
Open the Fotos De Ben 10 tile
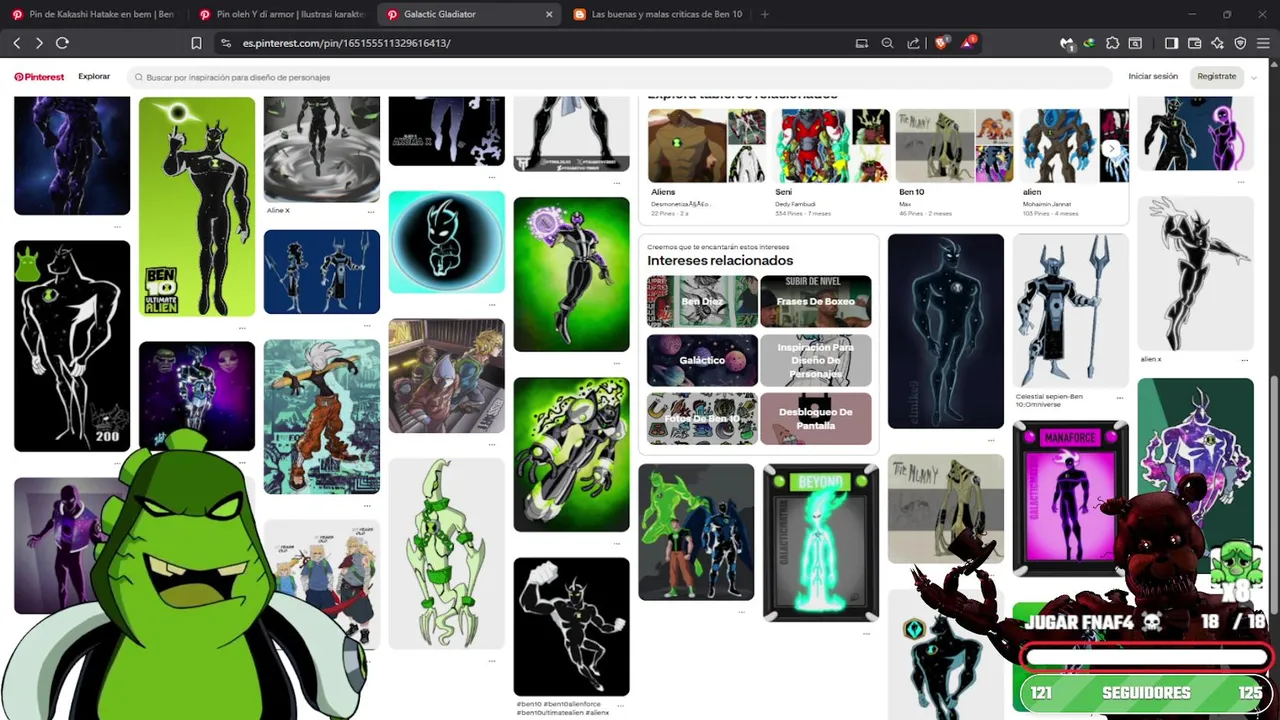(x=702, y=418)
